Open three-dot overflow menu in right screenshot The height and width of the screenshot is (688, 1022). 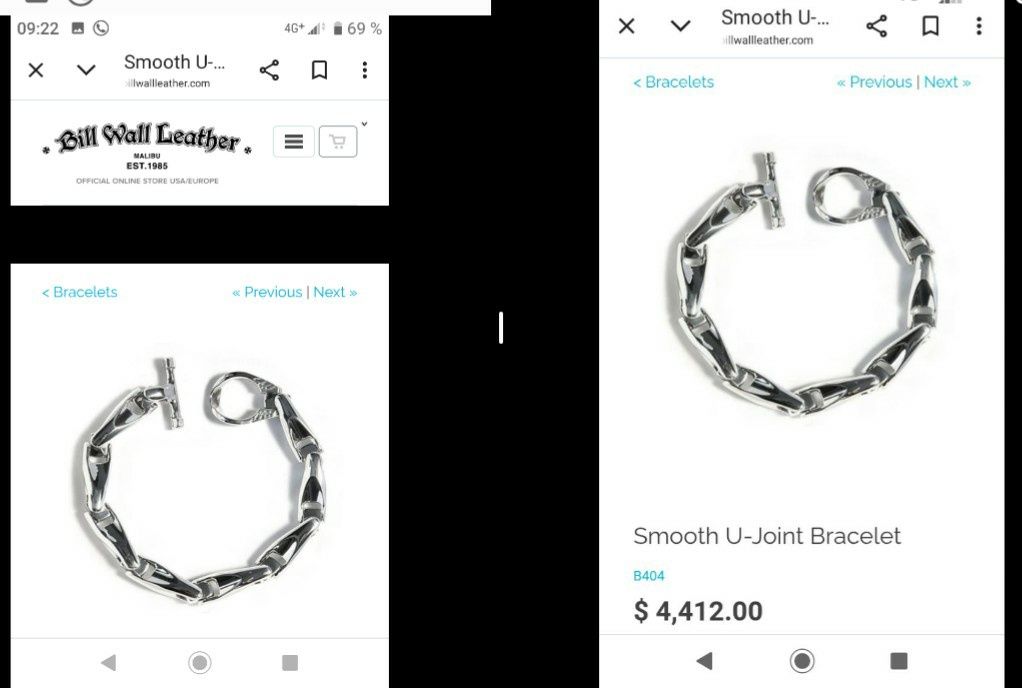coord(979,26)
